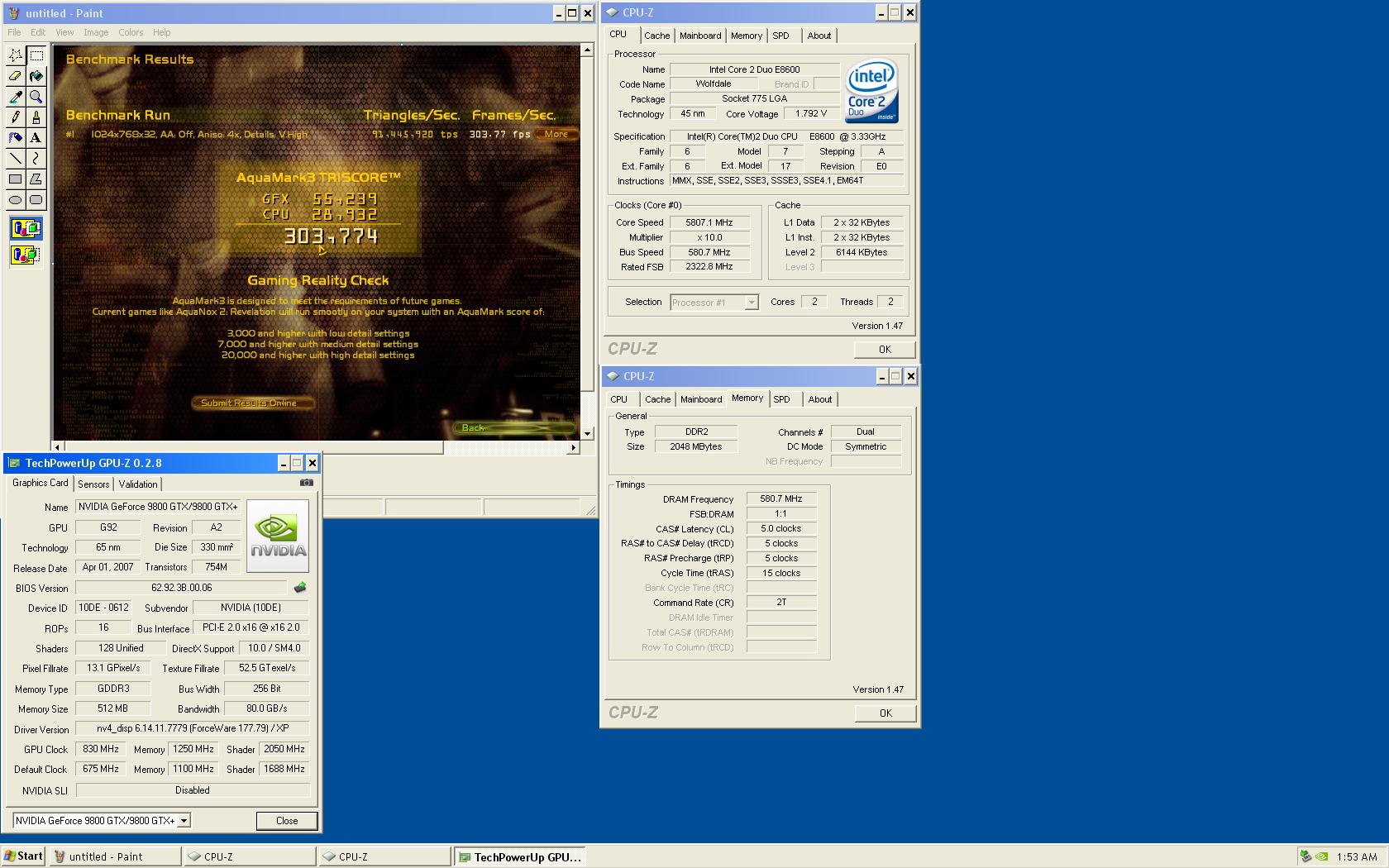The width and height of the screenshot is (1389, 868).
Task: Choose the Fill With Color bucket tool
Action: point(36,76)
